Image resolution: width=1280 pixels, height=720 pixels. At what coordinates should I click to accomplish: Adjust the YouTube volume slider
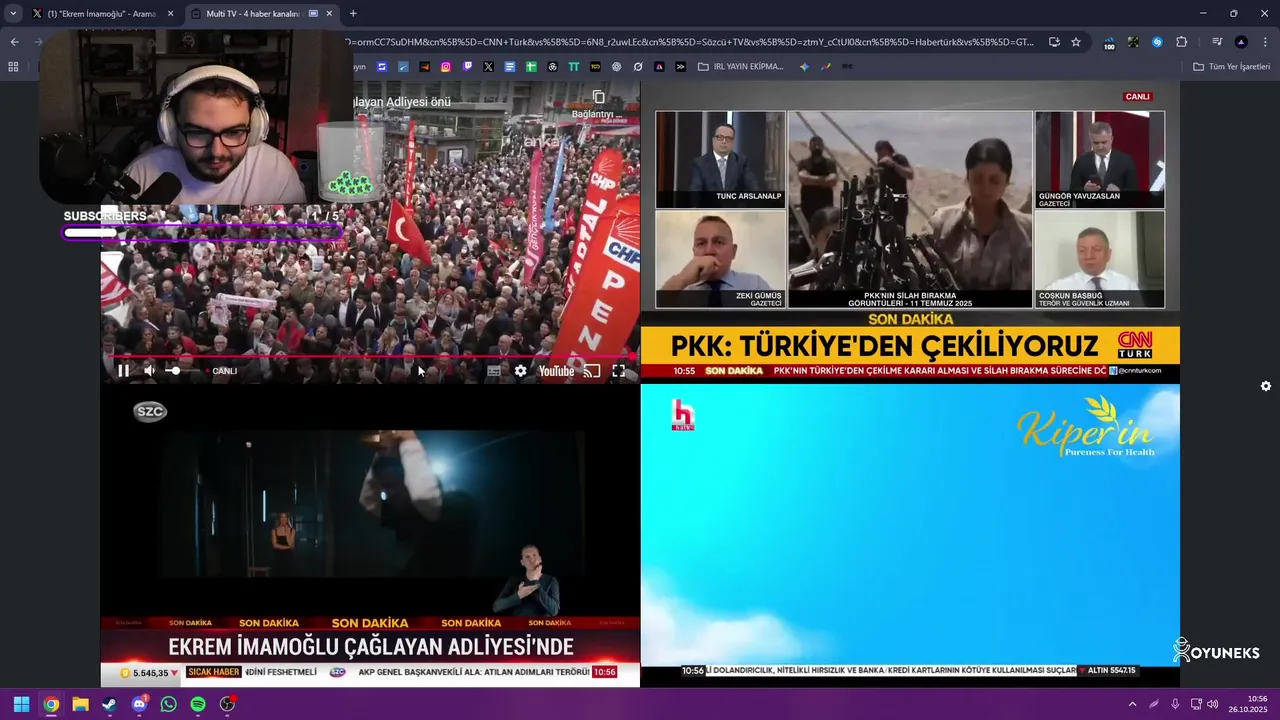pyautogui.click(x=181, y=371)
